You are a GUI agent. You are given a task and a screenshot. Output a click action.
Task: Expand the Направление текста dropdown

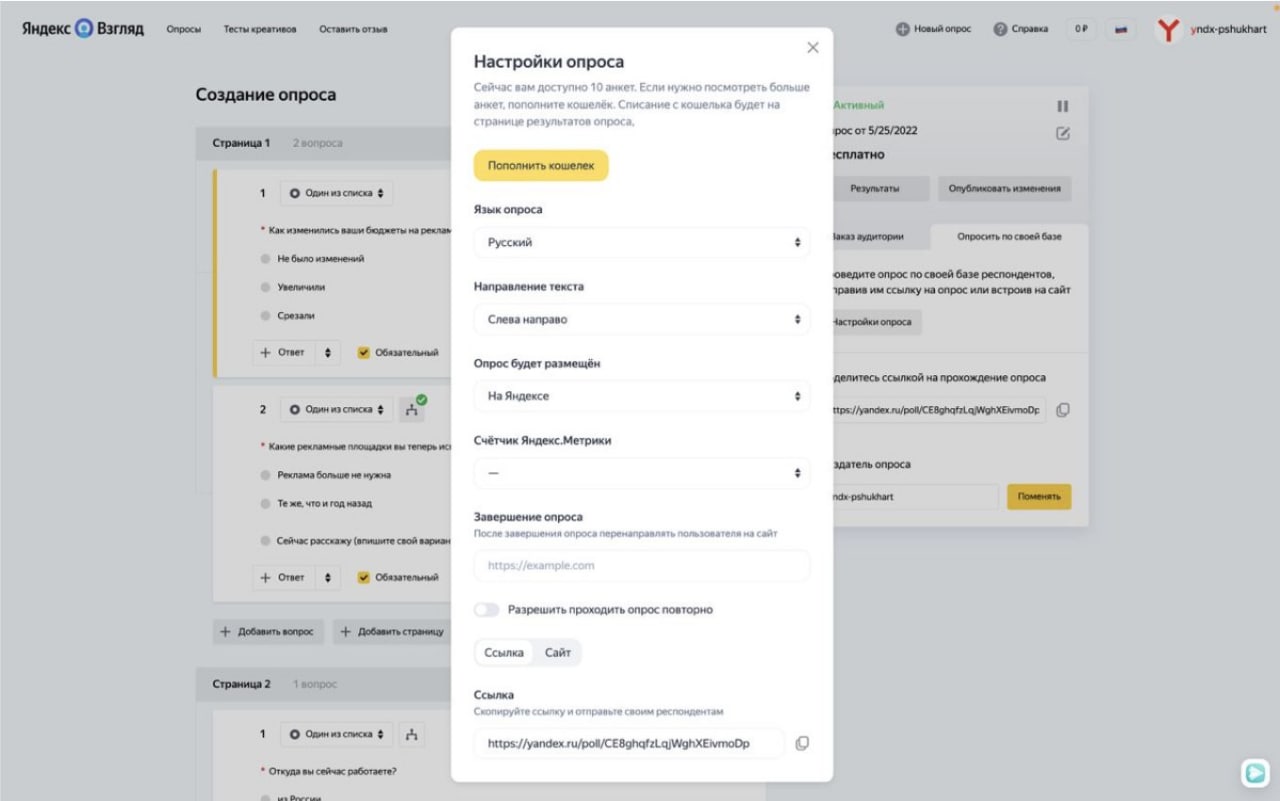click(x=642, y=319)
